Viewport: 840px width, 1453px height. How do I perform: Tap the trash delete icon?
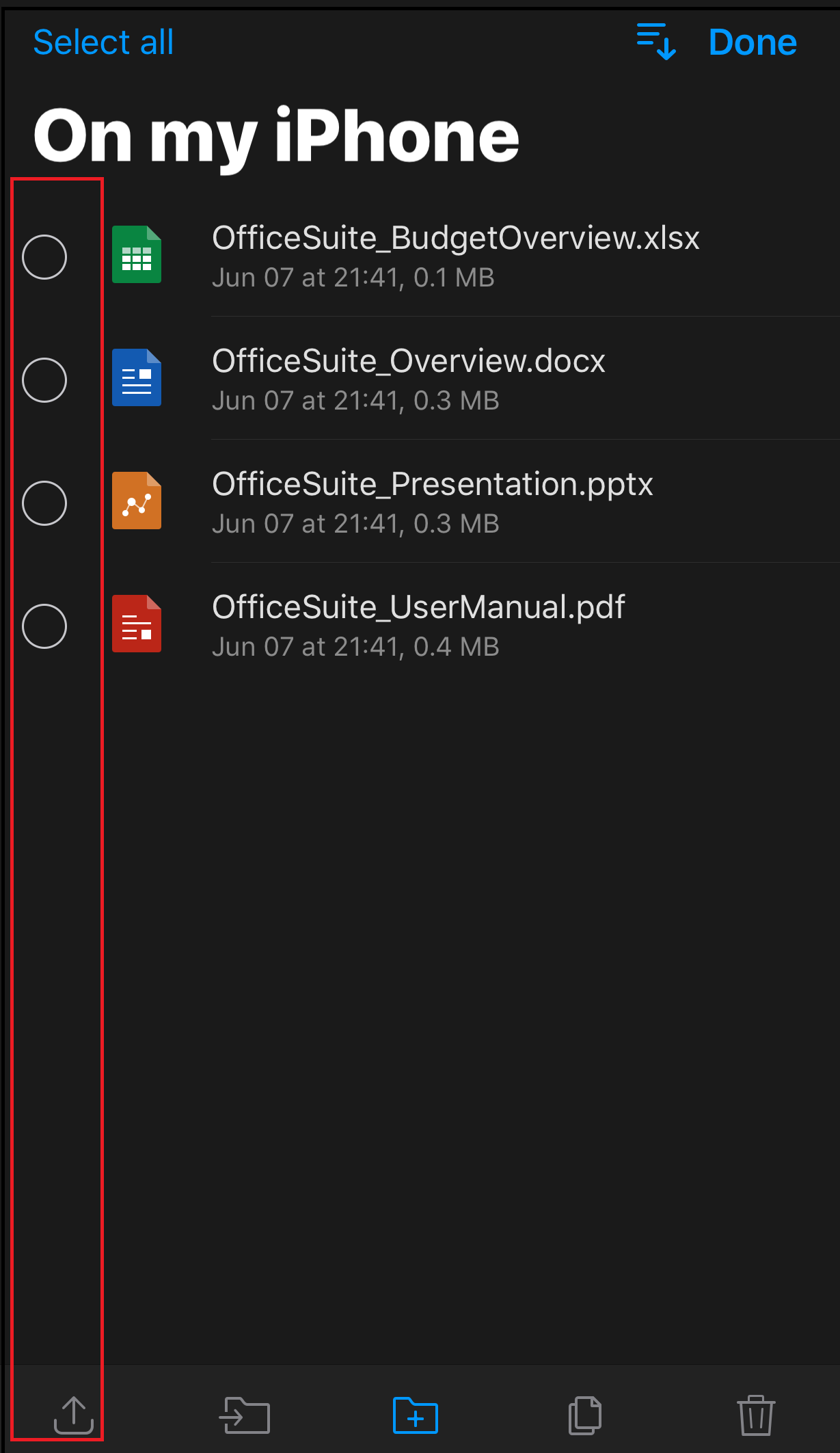tap(756, 1415)
